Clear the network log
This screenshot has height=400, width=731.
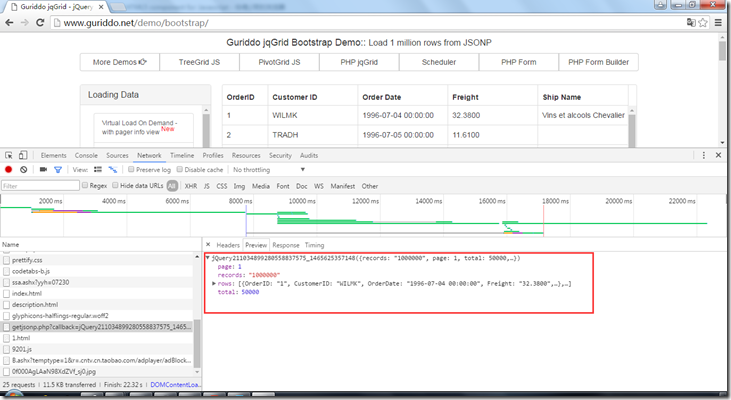click(x=23, y=170)
